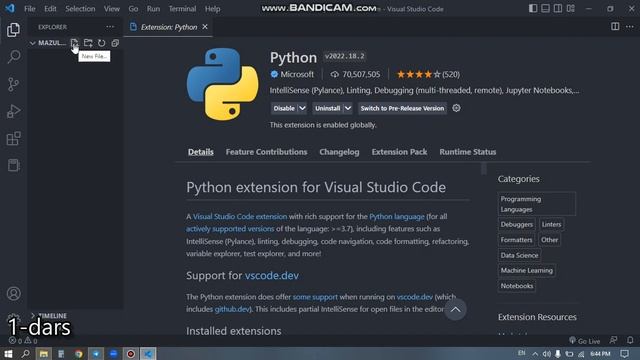The width and height of the screenshot is (640, 360).
Task: Select the Extension: Python editor tab
Action: [167, 27]
